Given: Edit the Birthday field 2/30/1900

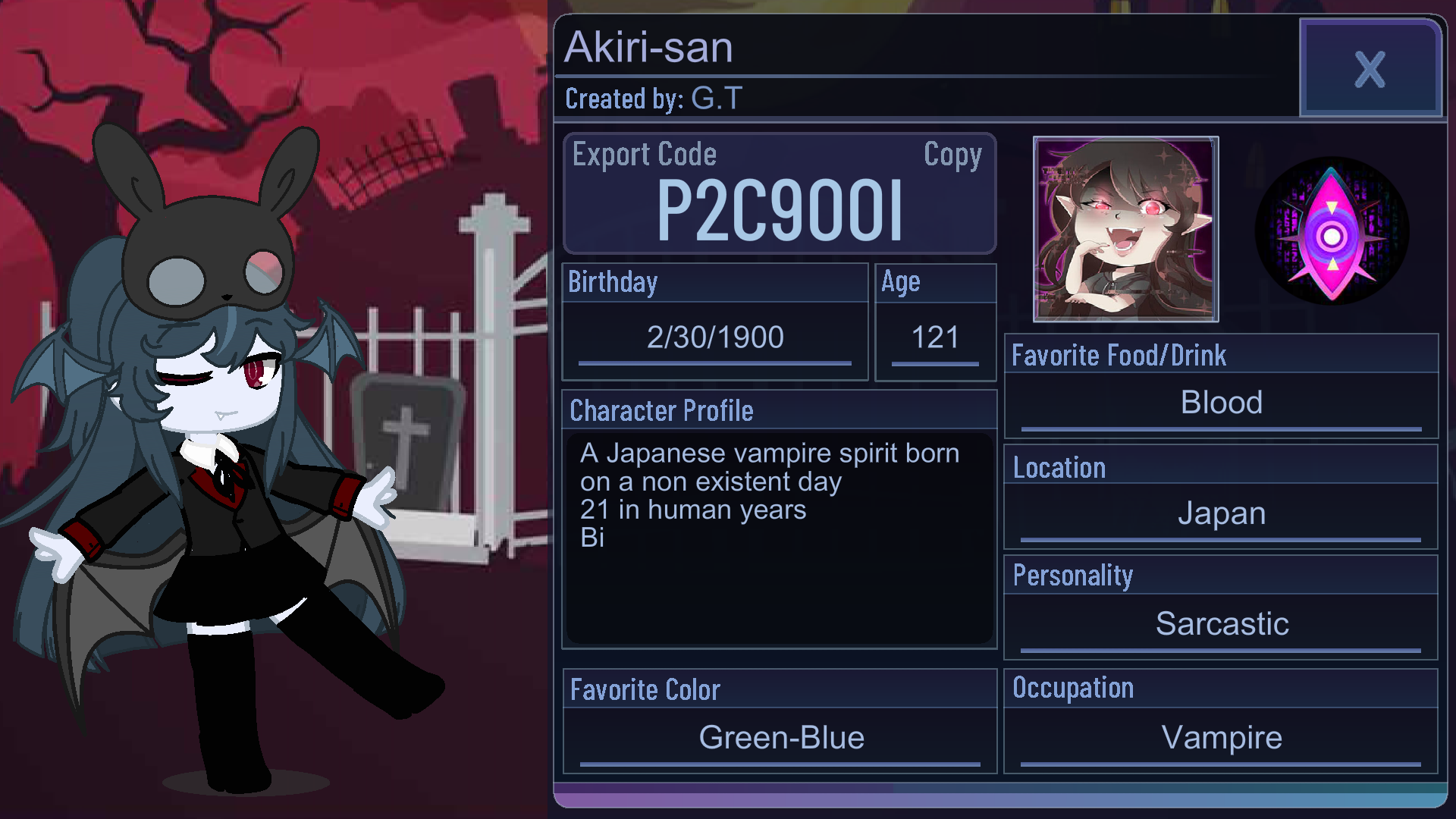Looking at the screenshot, I should (x=715, y=337).
